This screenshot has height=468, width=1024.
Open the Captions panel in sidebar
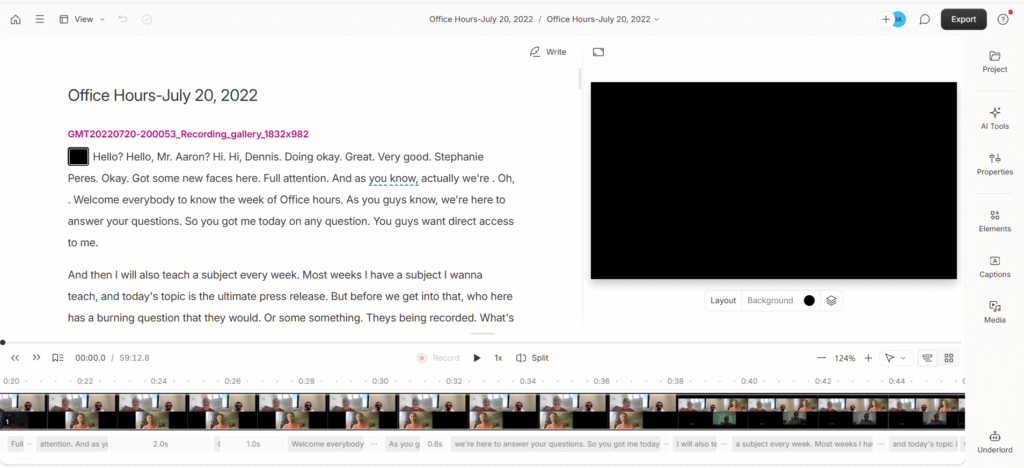tap(994, 266)
